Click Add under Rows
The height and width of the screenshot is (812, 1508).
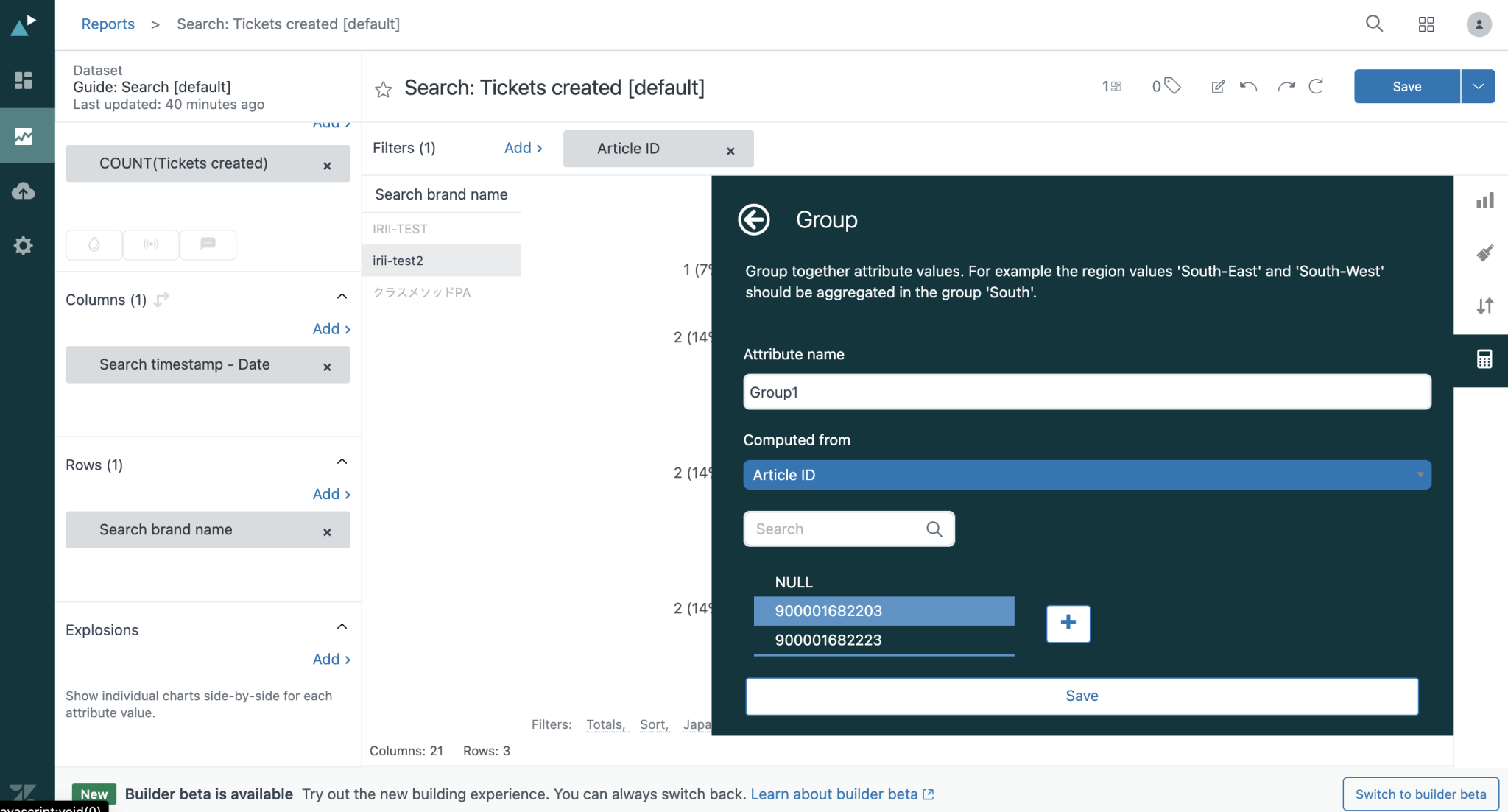(x=331, y=494)
